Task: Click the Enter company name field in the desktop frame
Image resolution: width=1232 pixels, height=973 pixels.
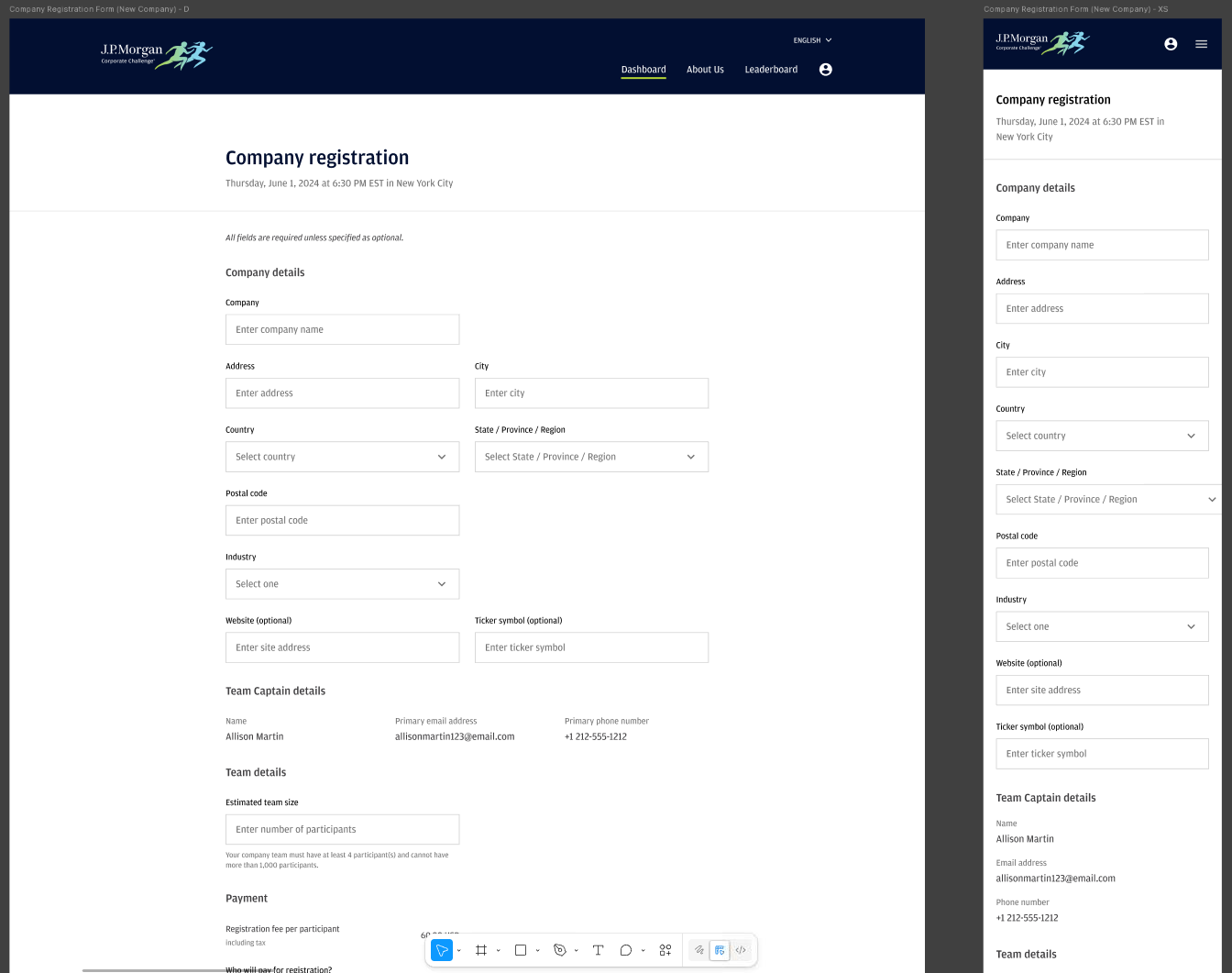Action: pyautogui.click(x=342, y=329)
